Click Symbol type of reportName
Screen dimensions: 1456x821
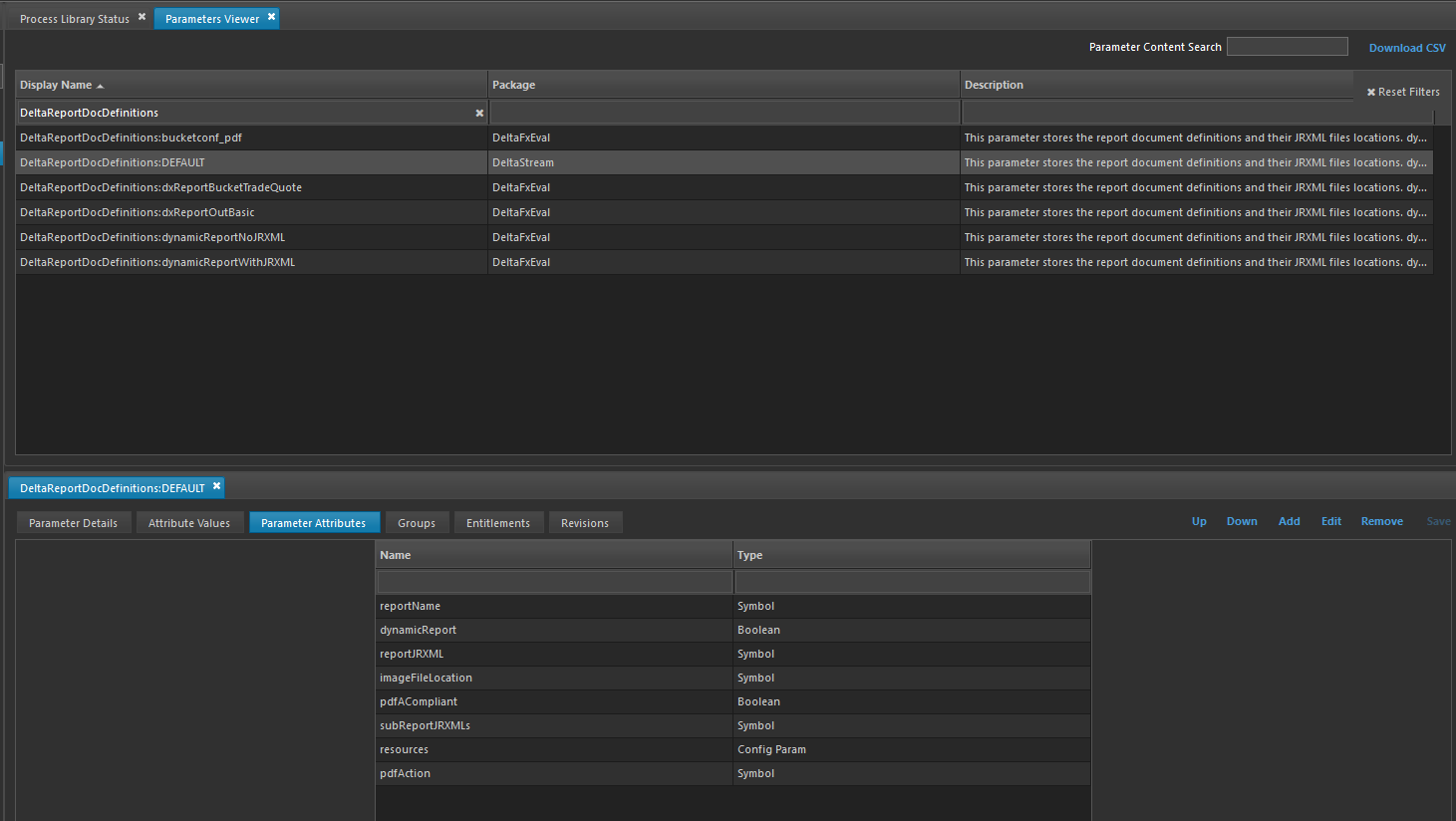coord(912,606)
